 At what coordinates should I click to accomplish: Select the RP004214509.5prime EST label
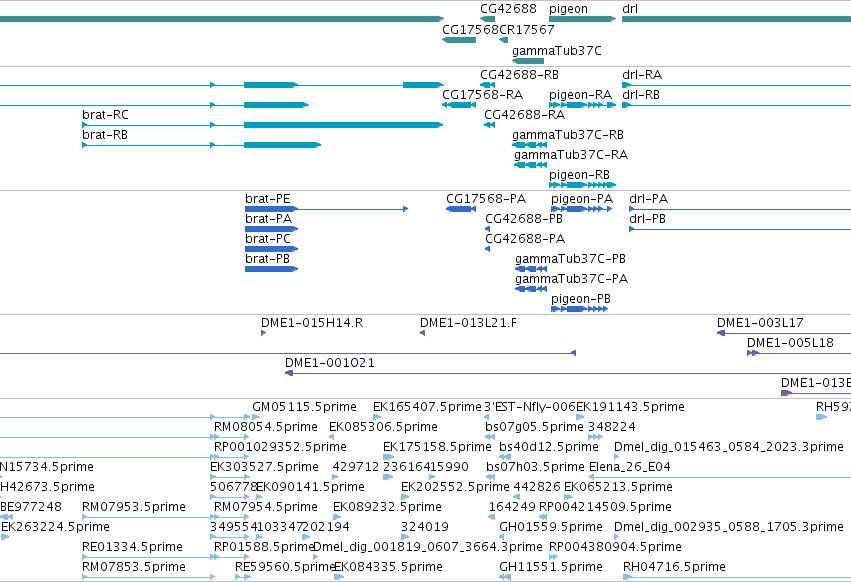point(605,508)
